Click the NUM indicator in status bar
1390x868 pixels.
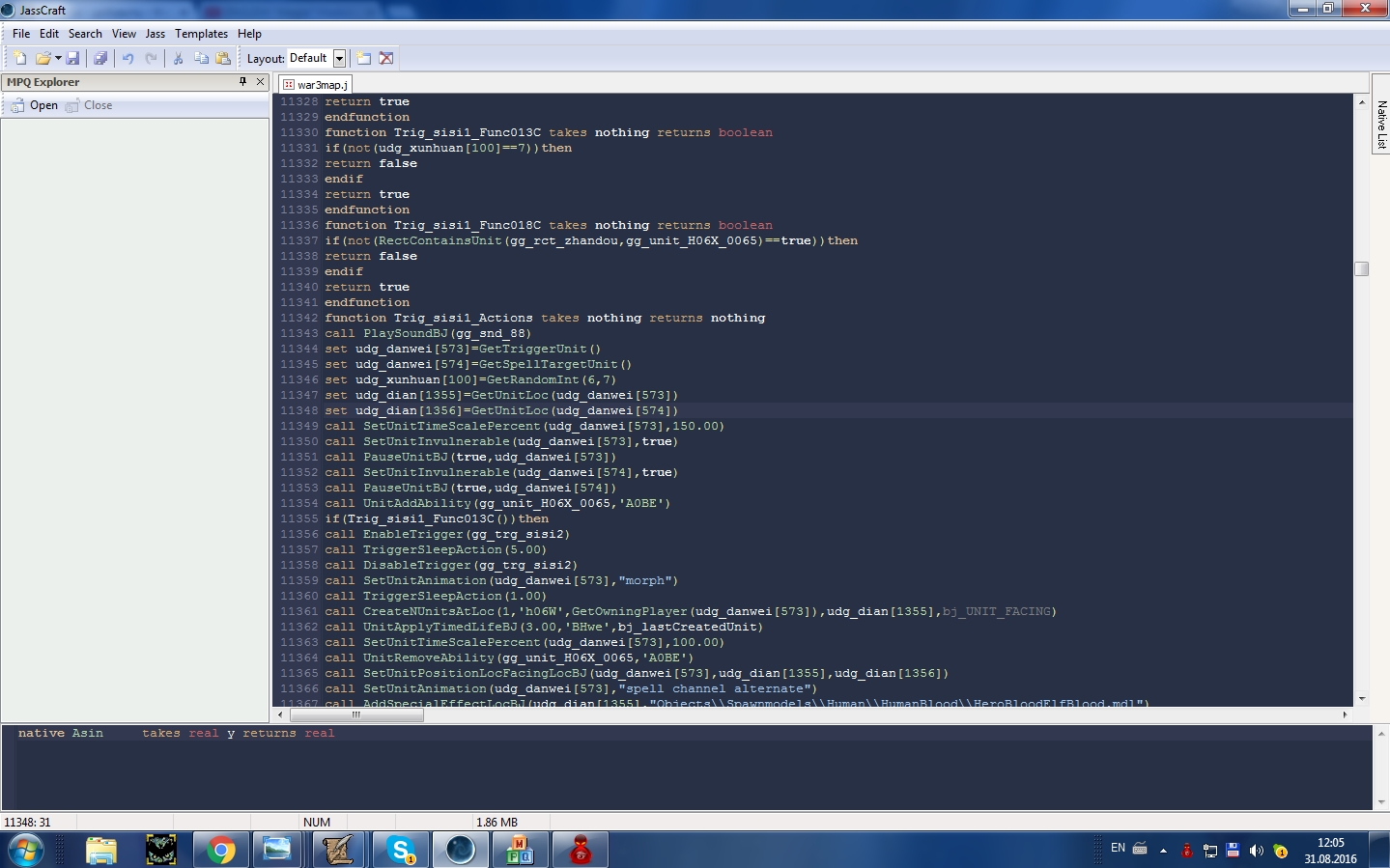click(x=317, y=822)
